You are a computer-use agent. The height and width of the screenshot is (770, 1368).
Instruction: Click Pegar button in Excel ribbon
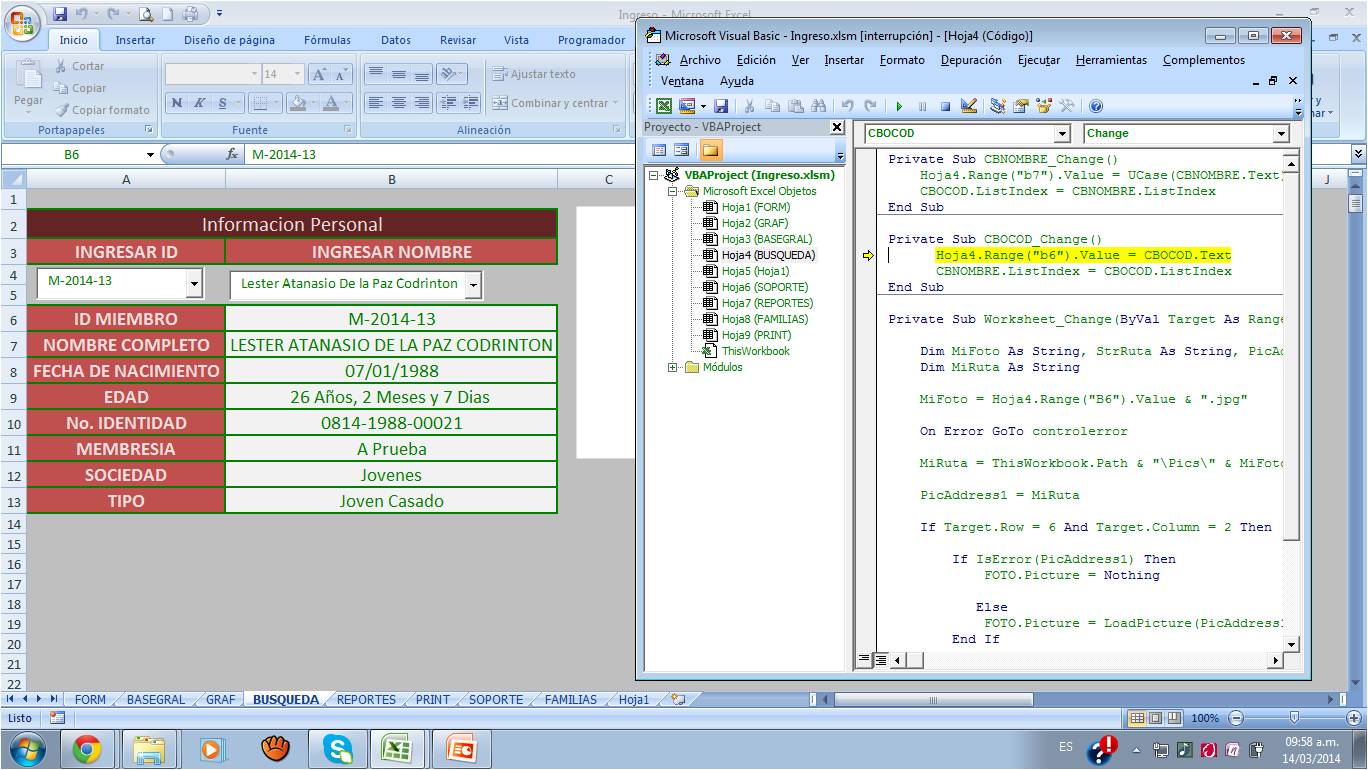coord(28,85)
